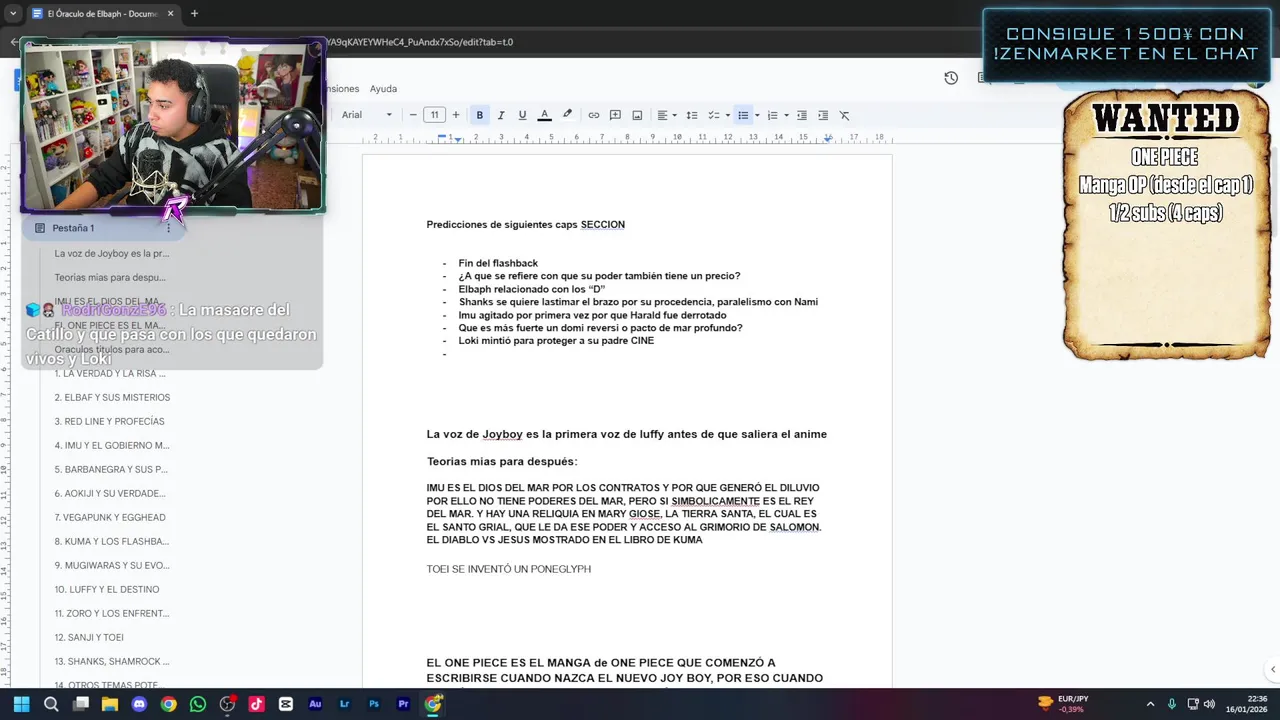The image size is (1280, 720).
Task: Expand the checklist options arrow
Action: click(728, 115)
